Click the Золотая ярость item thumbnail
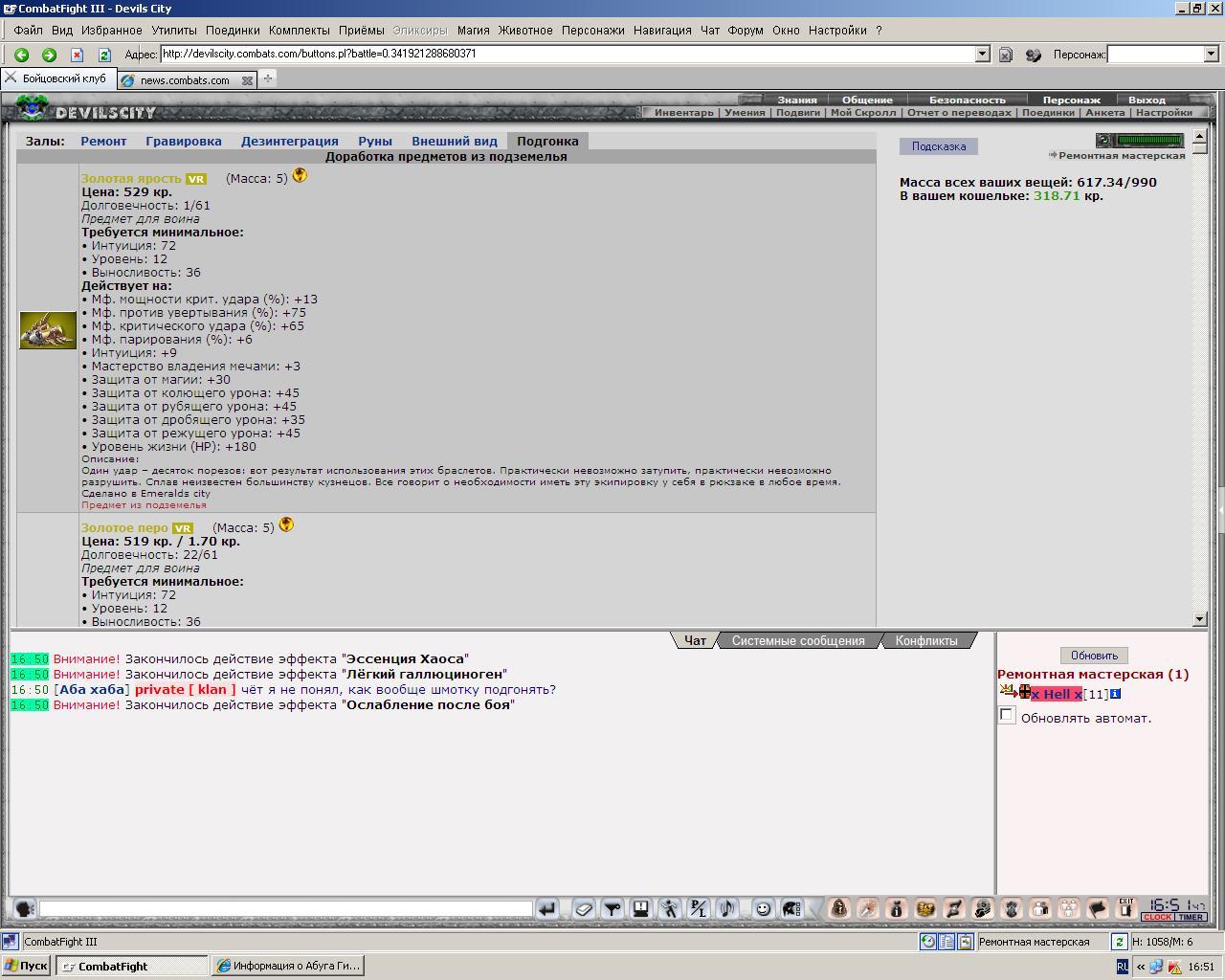Image resolution: width=1225 pixels, height=980 pixels. (x=48, y=330)
